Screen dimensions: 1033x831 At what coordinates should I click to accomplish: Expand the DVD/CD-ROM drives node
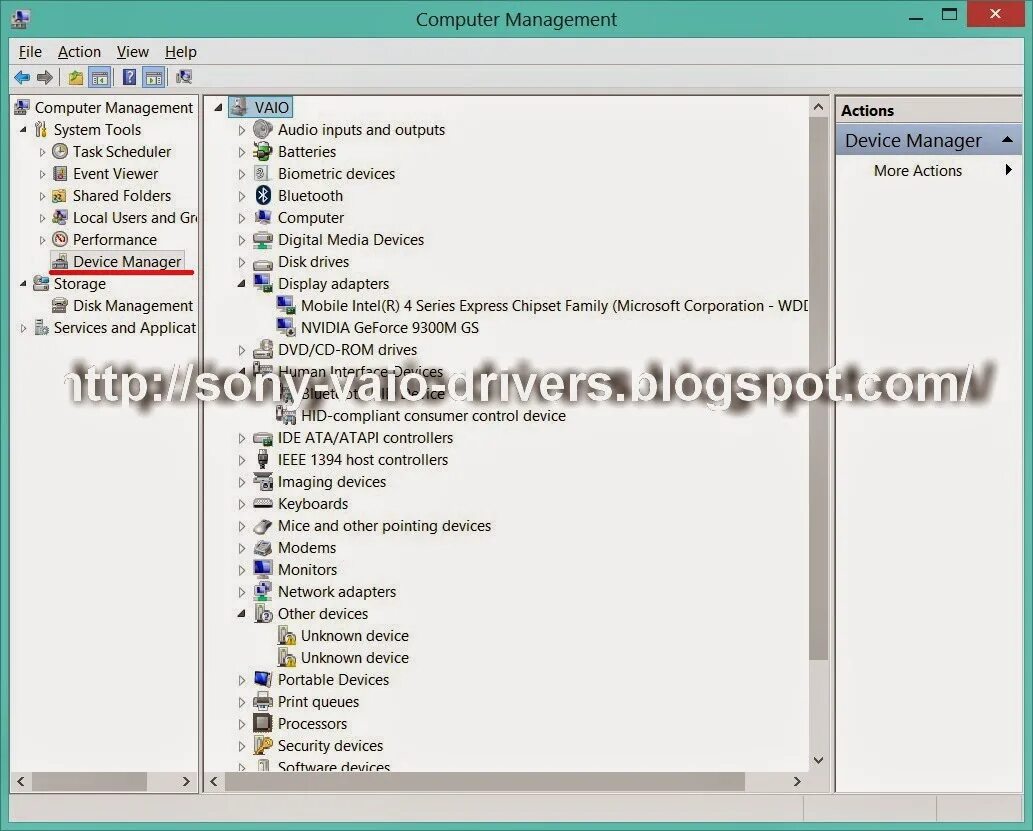click(242, 350)
